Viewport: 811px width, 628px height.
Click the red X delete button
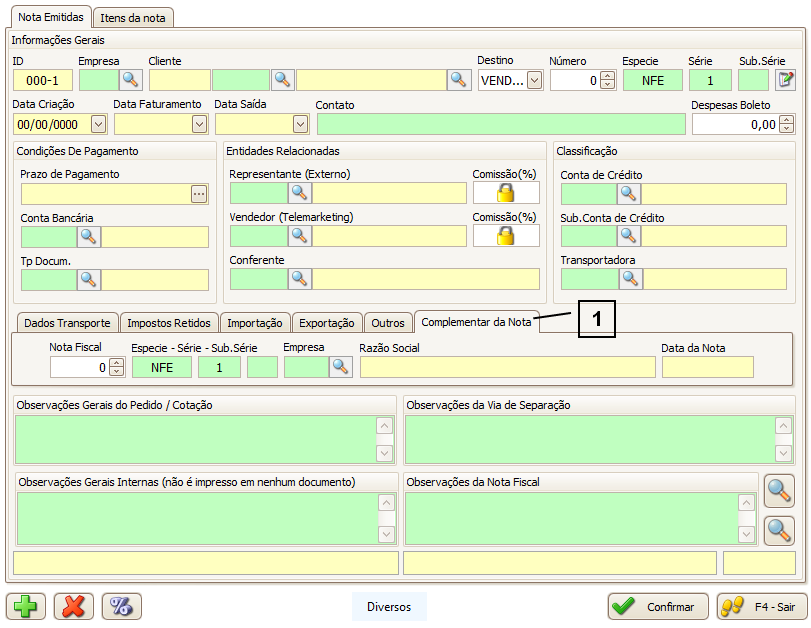coord(73,606)
